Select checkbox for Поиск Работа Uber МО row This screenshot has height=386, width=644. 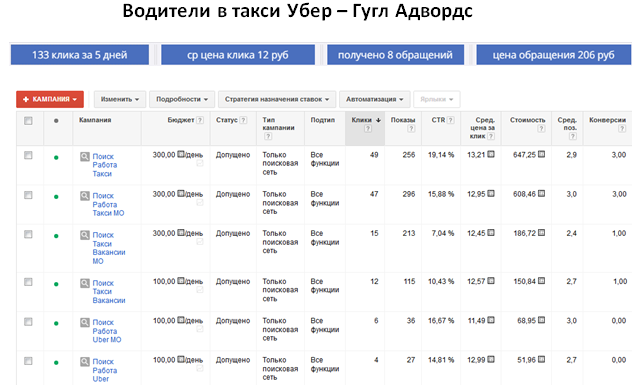coord(28,322)
